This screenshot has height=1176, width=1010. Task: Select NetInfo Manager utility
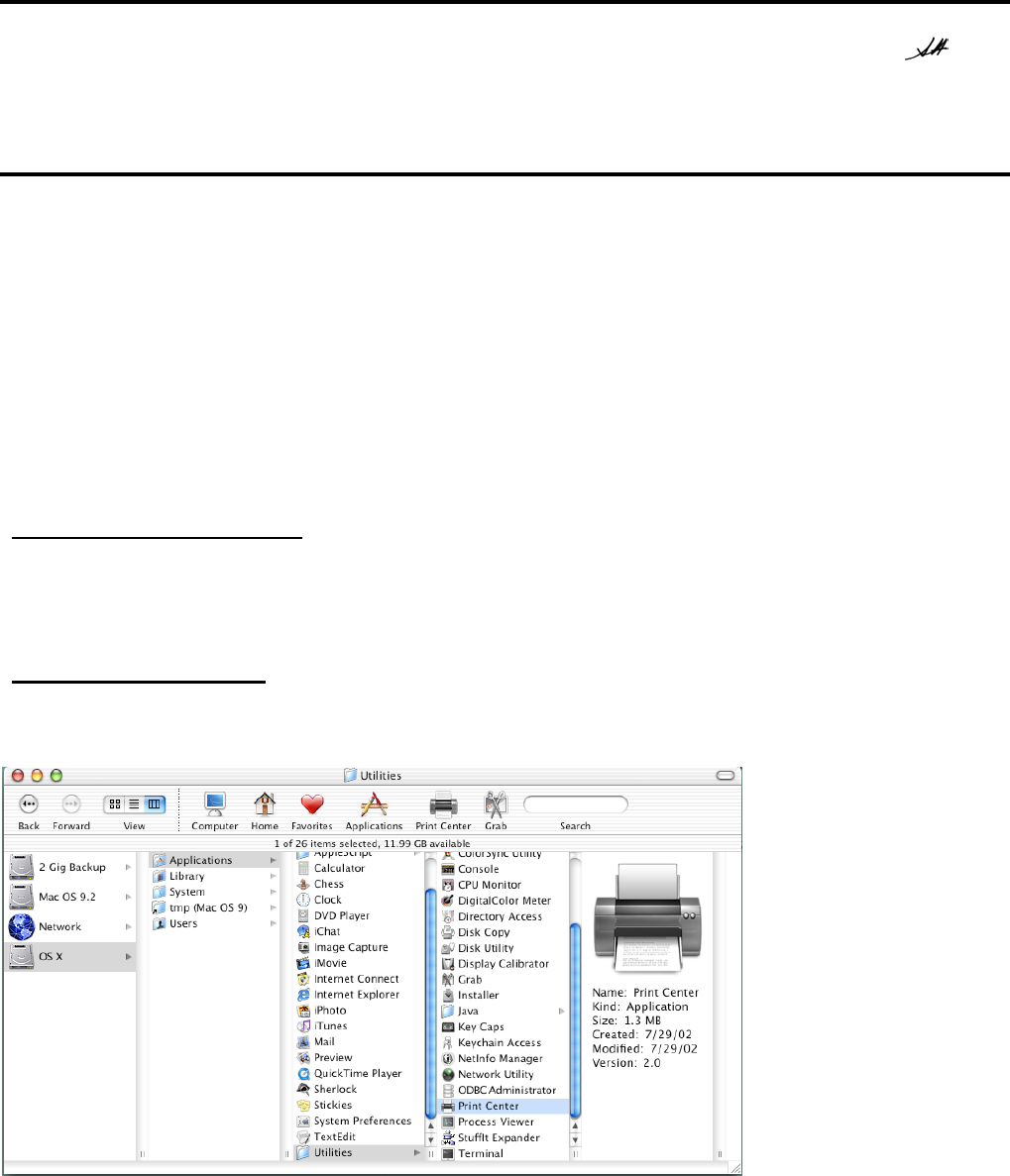(504, 1058)
